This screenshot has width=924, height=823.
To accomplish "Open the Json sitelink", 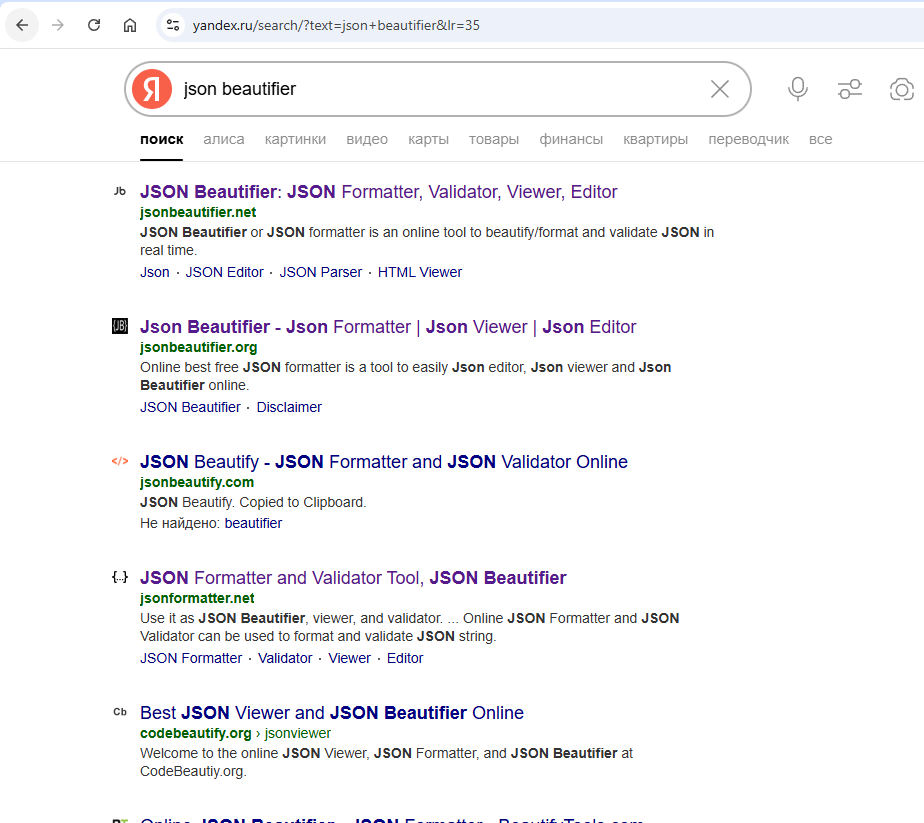I will pyautogui.click(x=154, y=272).
